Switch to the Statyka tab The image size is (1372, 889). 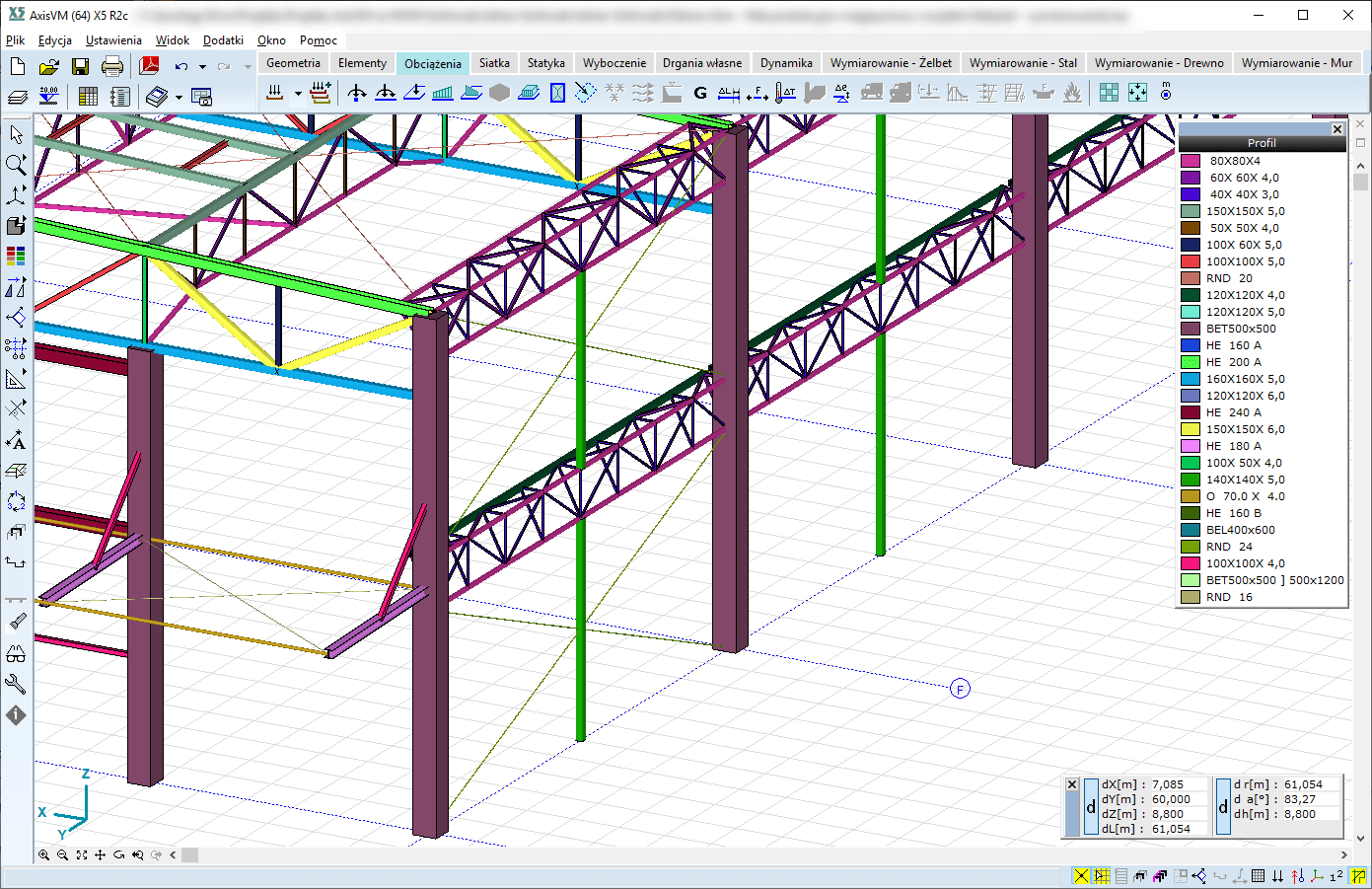click(x=545, y=63)
